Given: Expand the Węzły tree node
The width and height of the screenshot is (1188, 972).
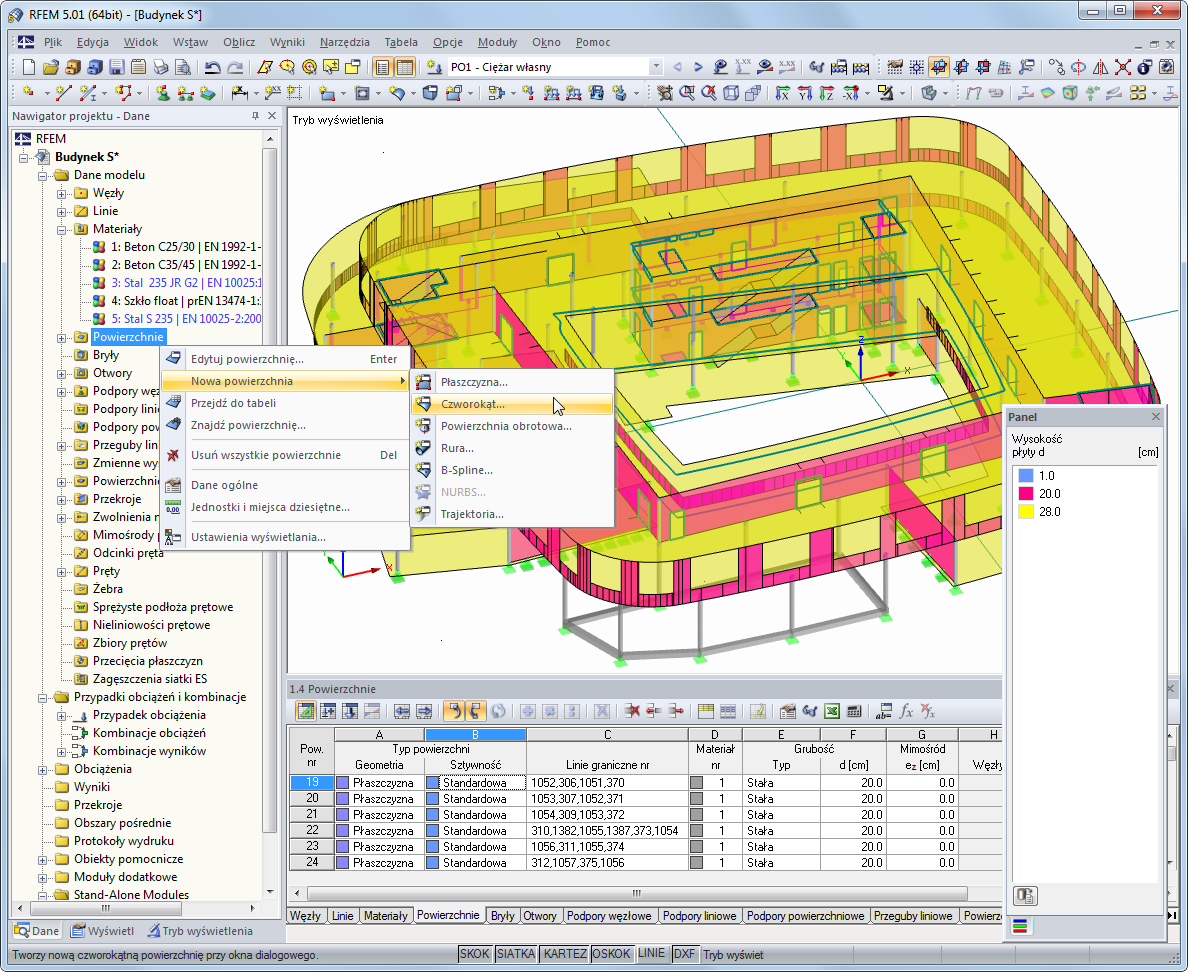Looking at the screenshot, I should point(62,193).
